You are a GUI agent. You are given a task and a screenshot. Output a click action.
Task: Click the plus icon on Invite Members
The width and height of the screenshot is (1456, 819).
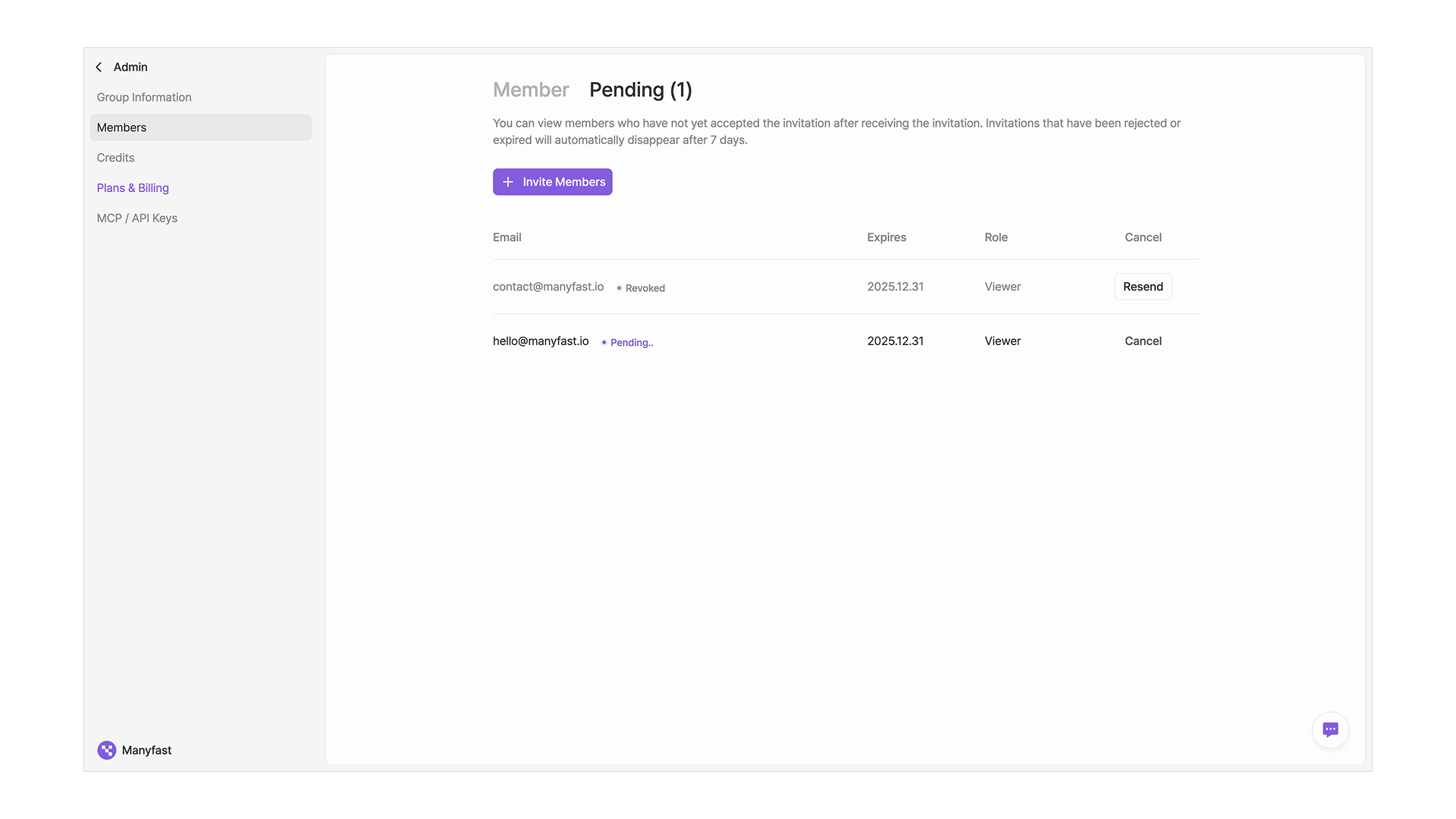508,182
